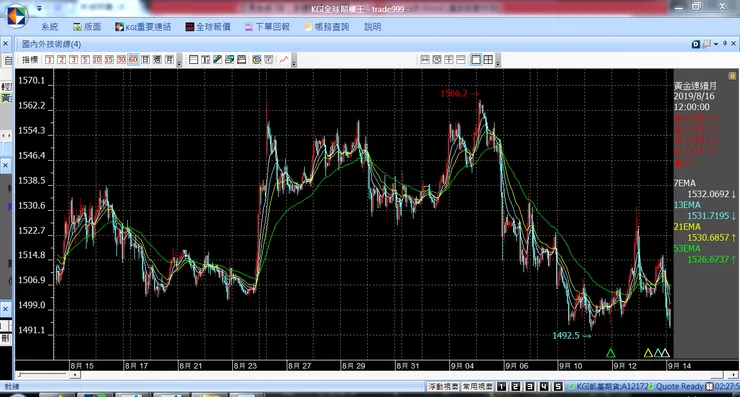Select the single-pane layout icon
The width and height of the screenshot is (740, 397).
[476, 59]
